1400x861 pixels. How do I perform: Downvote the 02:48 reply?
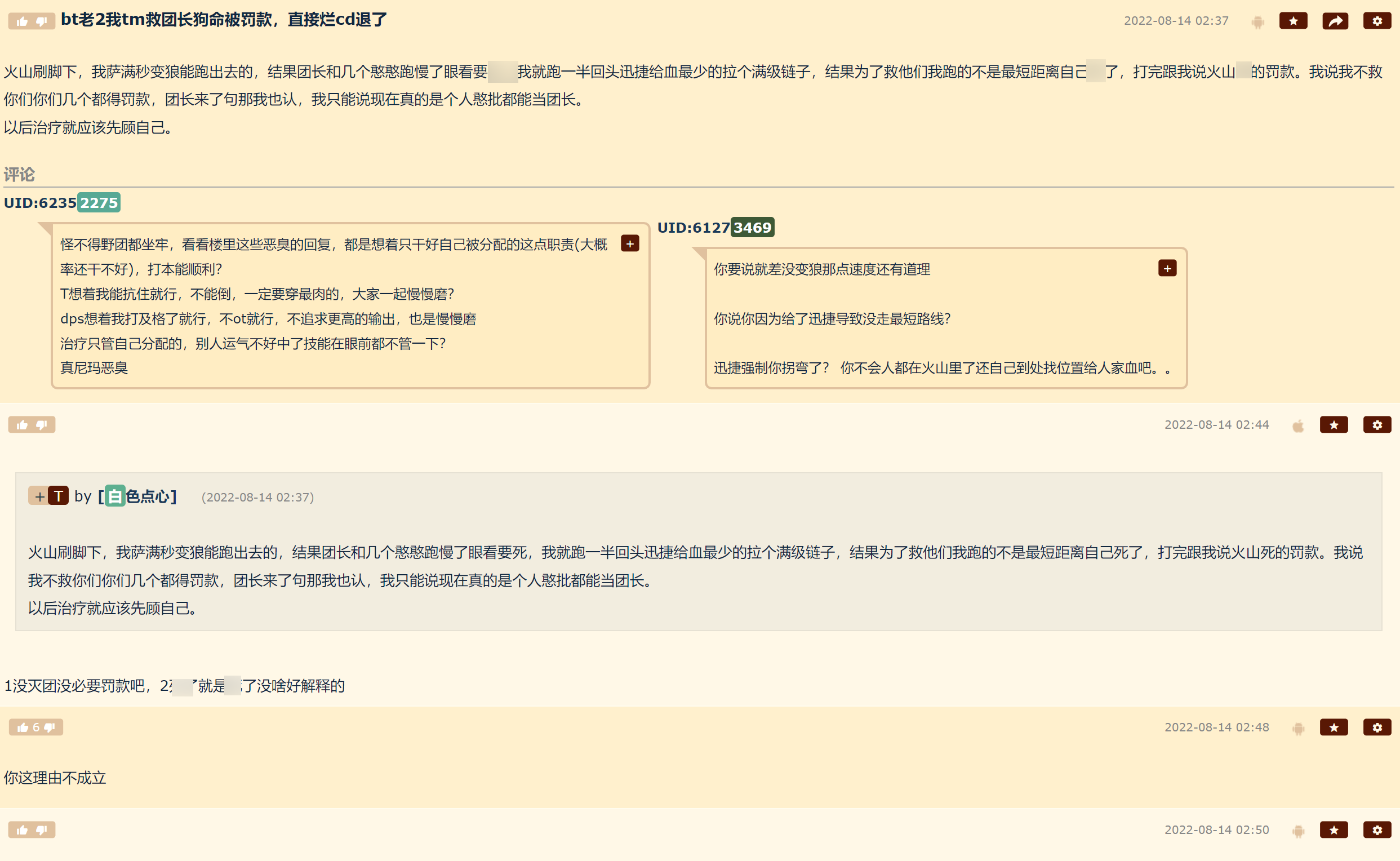point(50,727)
